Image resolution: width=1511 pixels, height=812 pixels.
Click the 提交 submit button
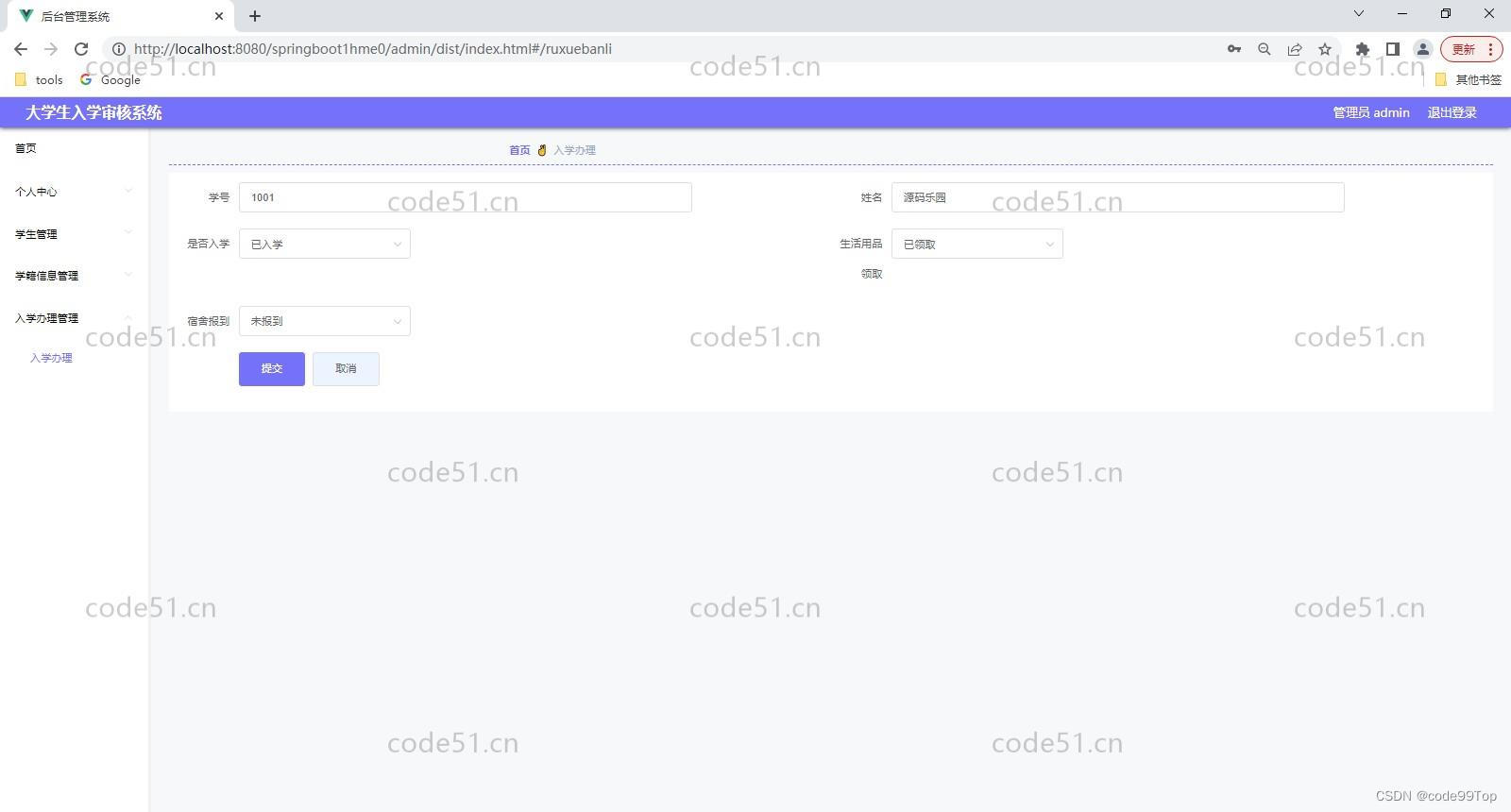point(272,369)
